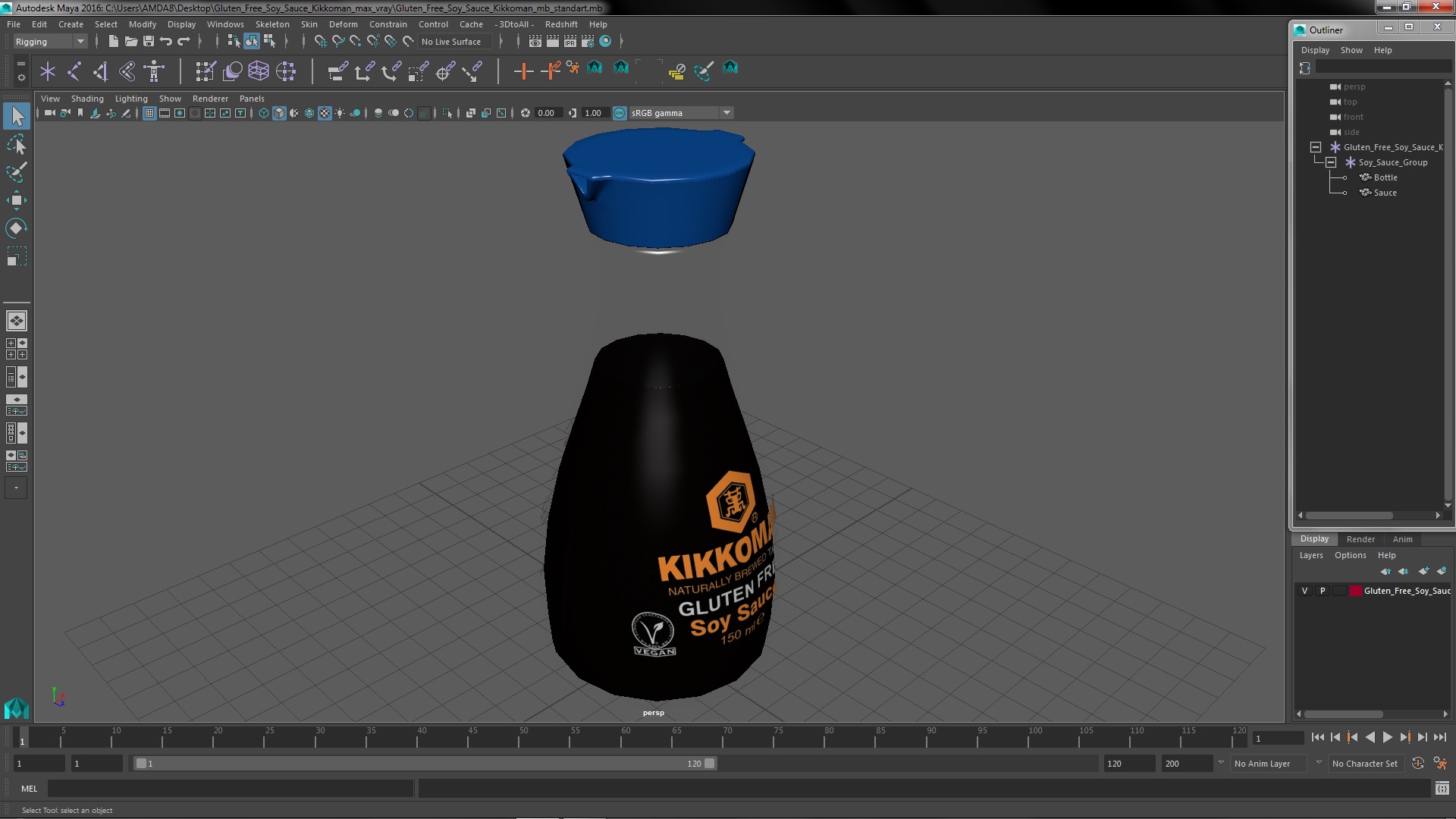
Task: Set a key with the orange plus icon
Action: (x=523, y=71)
